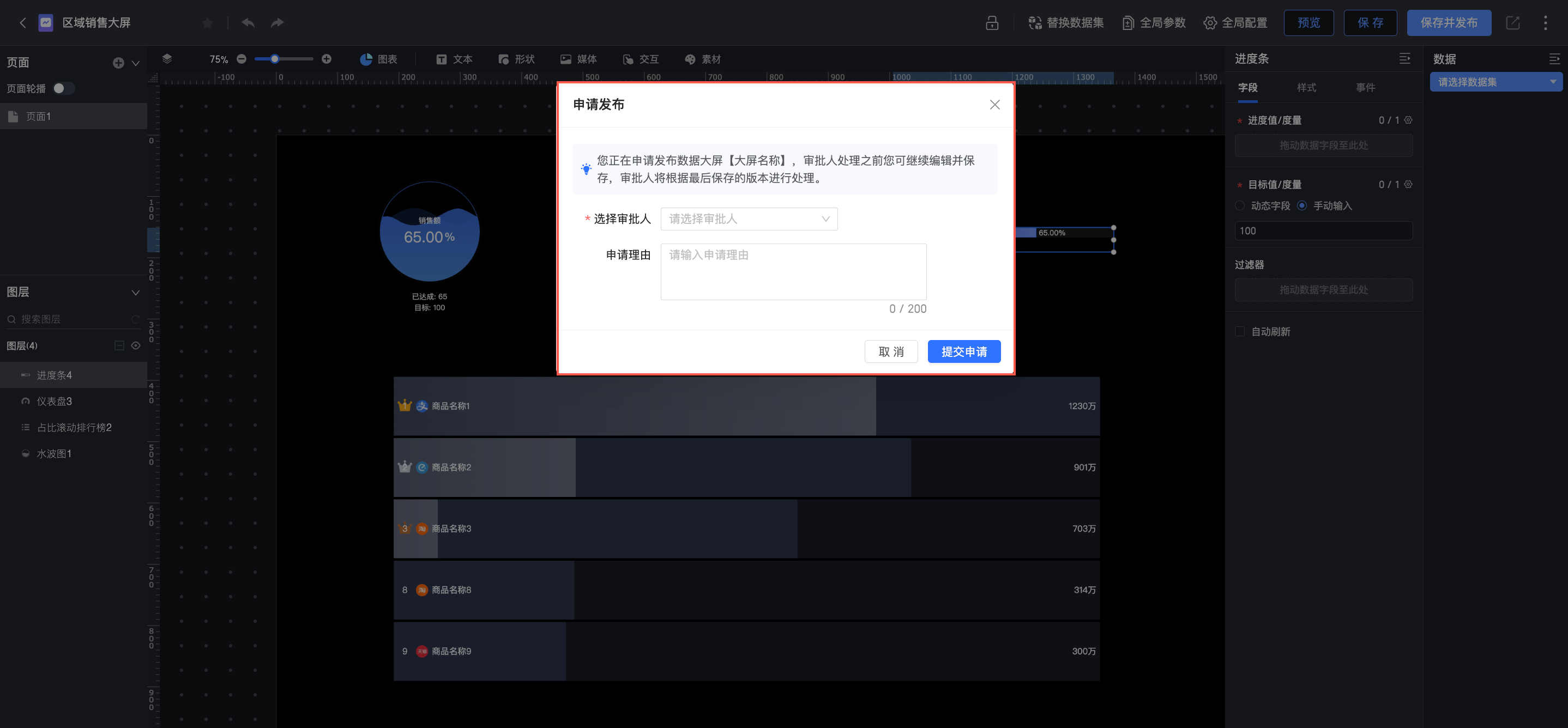Open the dataset selection dropdown
This screenshot has height=728, width=1568.
1495,82
